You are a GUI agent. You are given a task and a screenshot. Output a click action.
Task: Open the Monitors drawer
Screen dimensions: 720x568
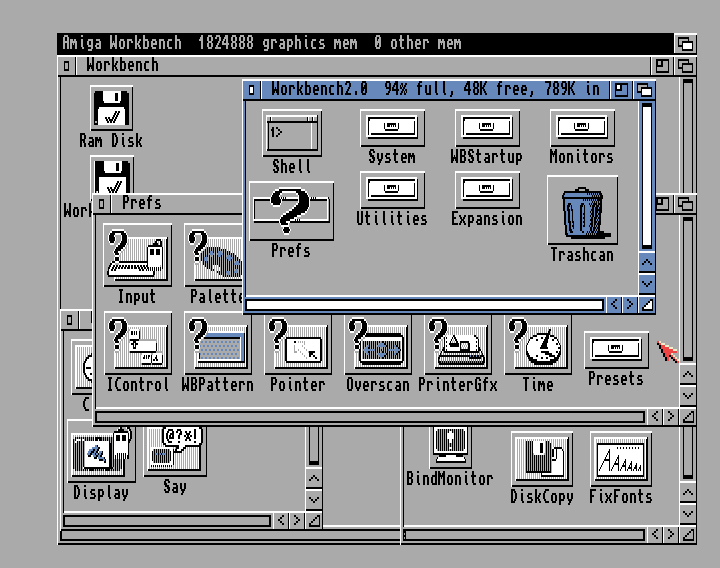[581, 128]
